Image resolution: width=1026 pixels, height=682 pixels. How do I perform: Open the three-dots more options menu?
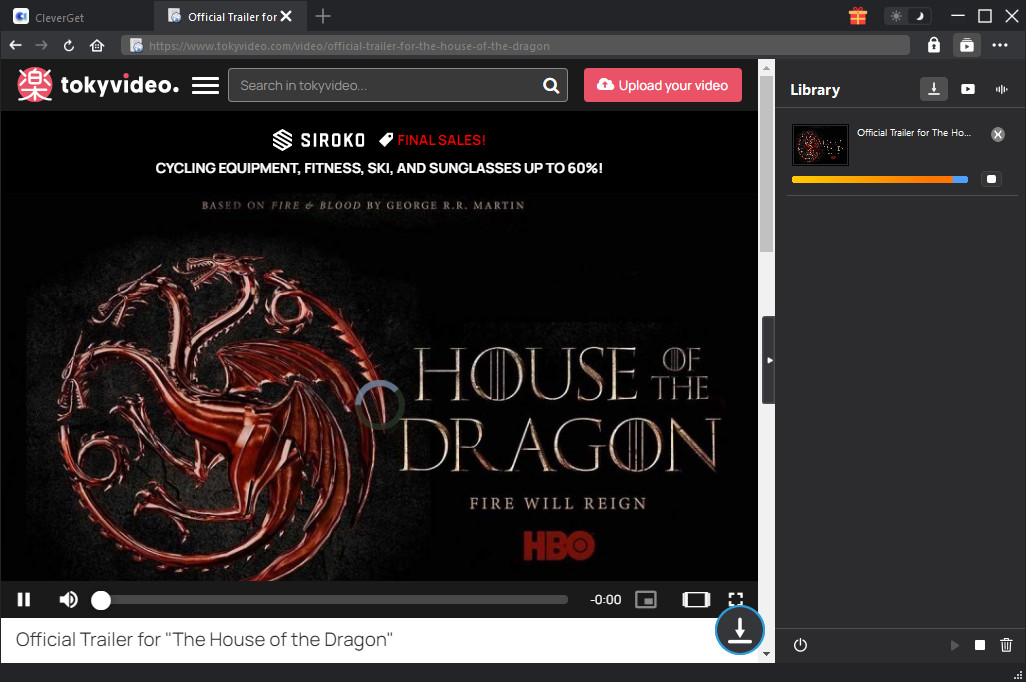(x=1000, y=45)
